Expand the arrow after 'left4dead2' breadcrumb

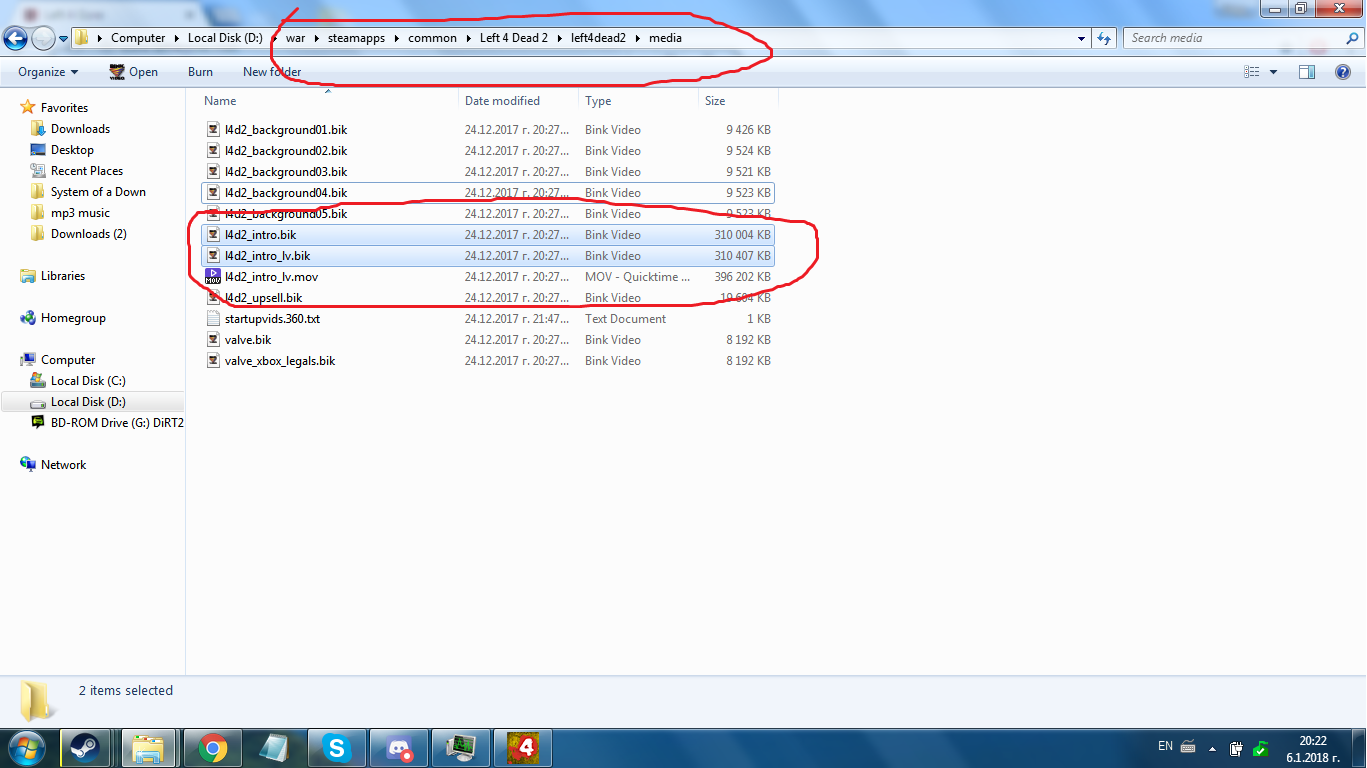[x=637, y=38]
